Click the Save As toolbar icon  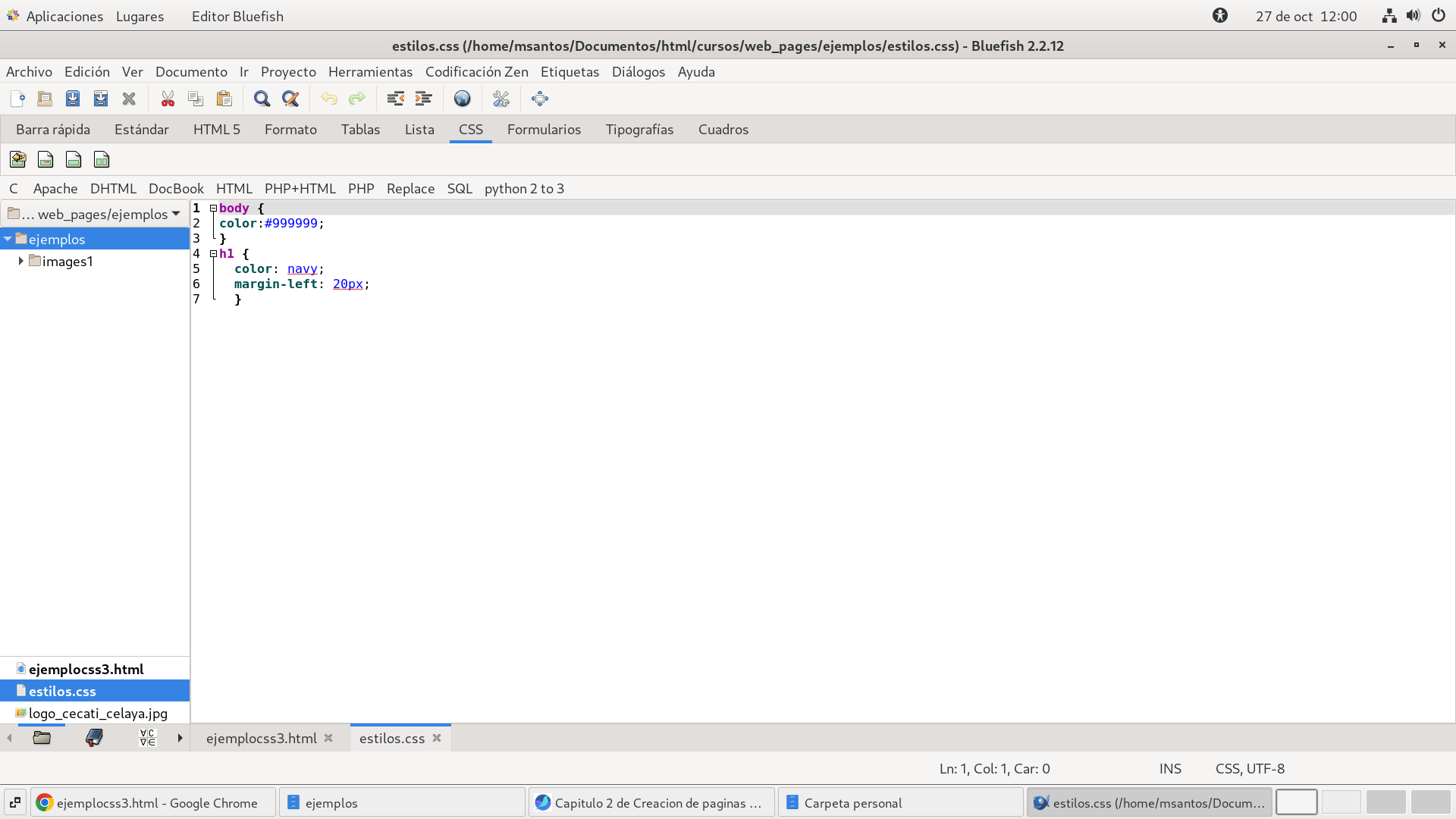tap(101, 99)
